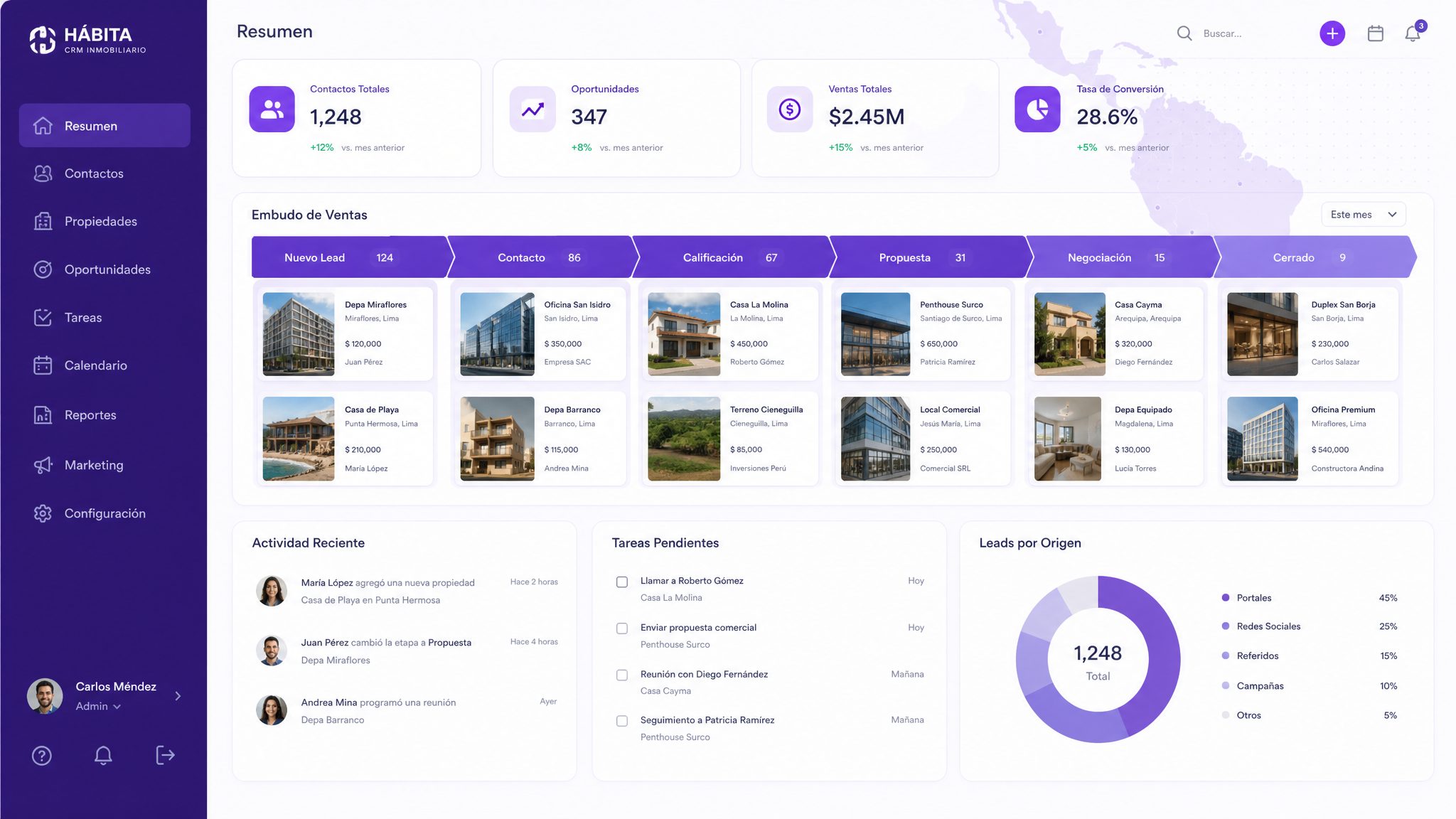Check Reunión con Diego Fernández task
The width and height of the screenshot is (1456, 819).
pos(622,675)
